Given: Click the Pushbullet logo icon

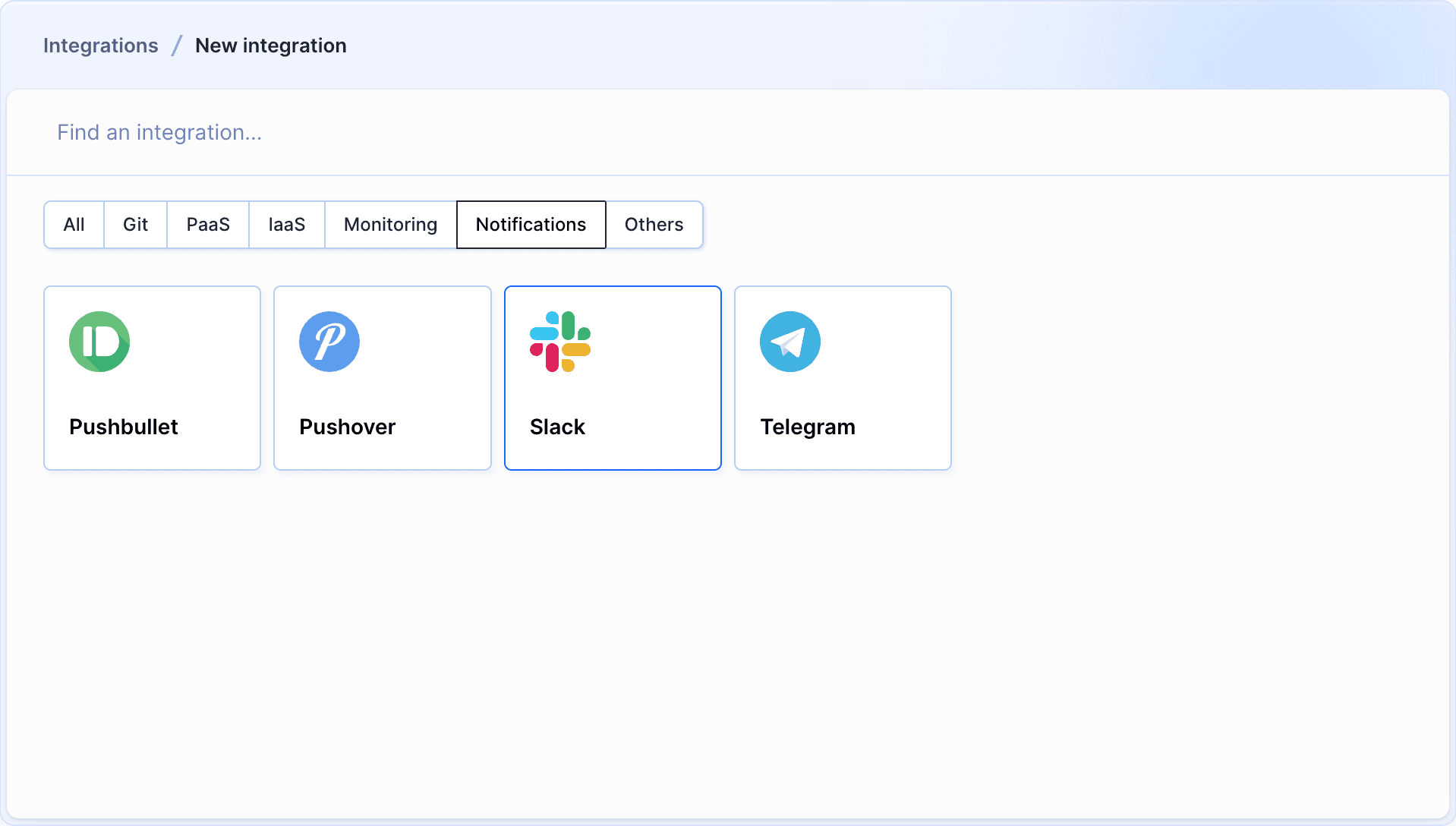Looking at the screenshot, I should [x=99, y=342].
